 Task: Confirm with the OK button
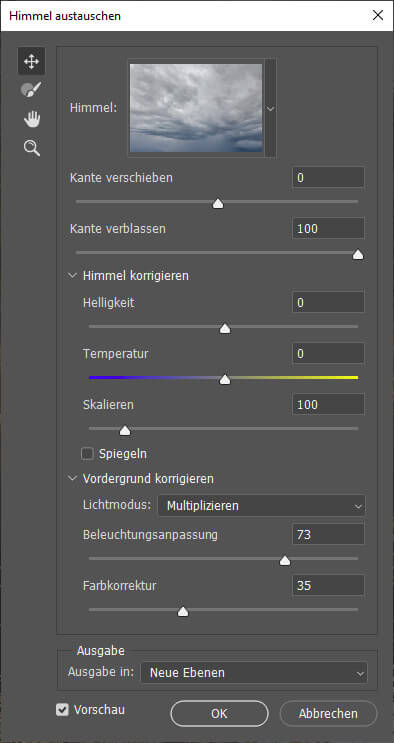[220, 714]
